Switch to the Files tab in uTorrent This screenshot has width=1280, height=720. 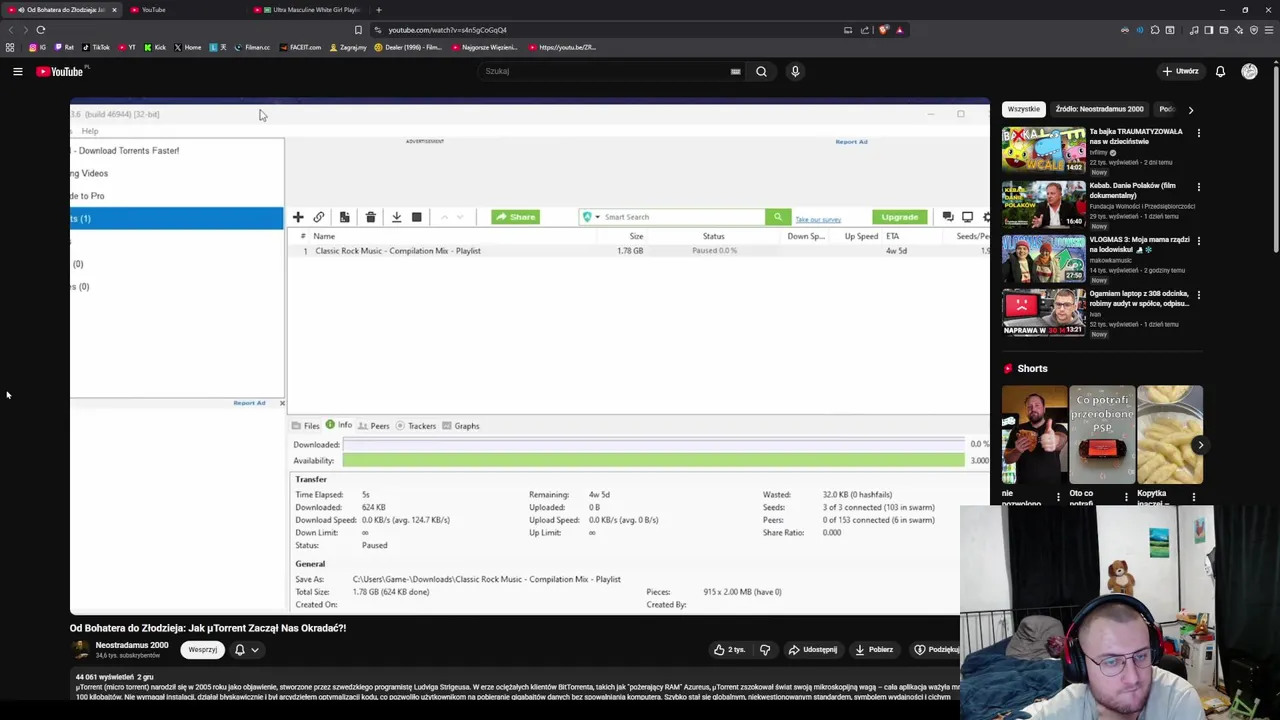(306, 426)
